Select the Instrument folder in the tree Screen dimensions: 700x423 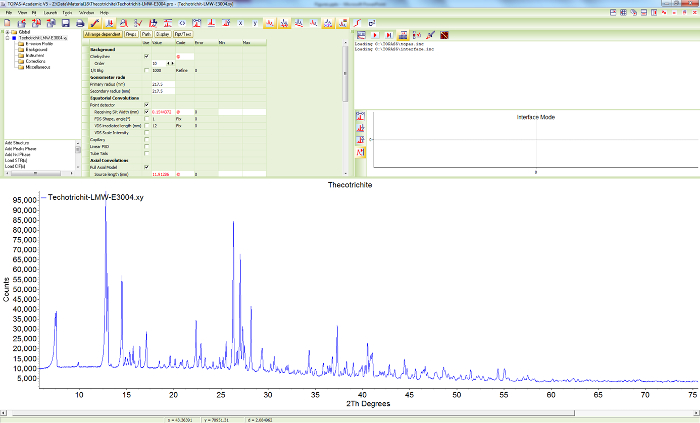(36, 55)
